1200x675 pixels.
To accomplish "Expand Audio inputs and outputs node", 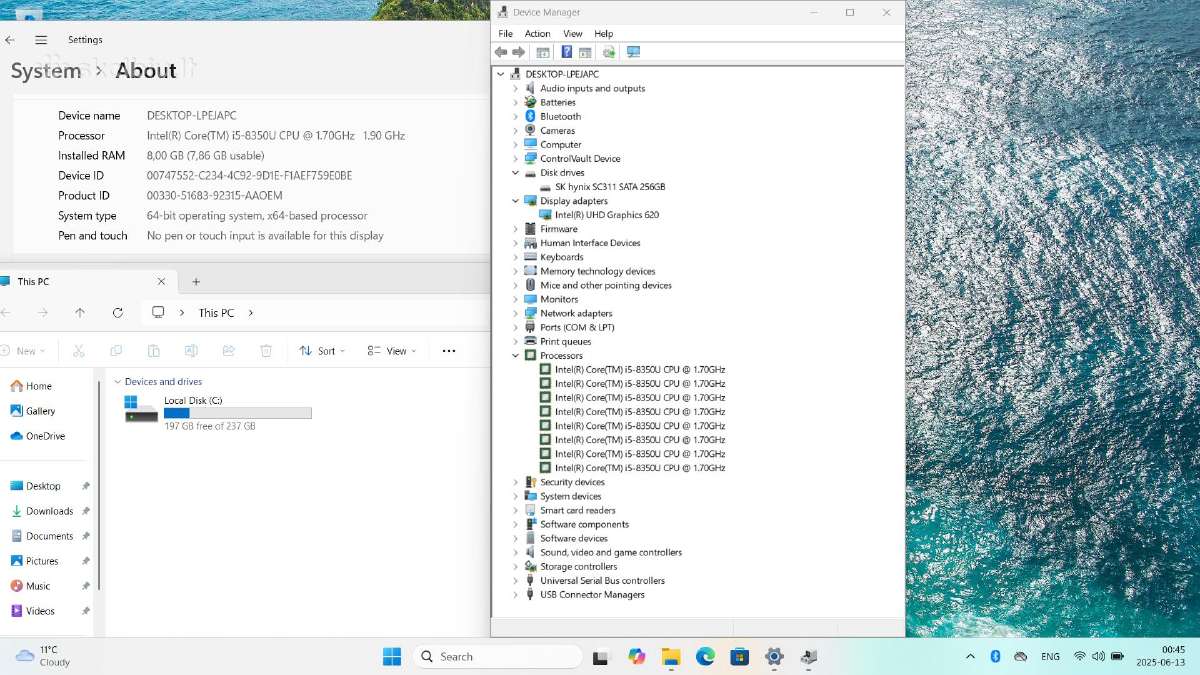I will 516,89.
